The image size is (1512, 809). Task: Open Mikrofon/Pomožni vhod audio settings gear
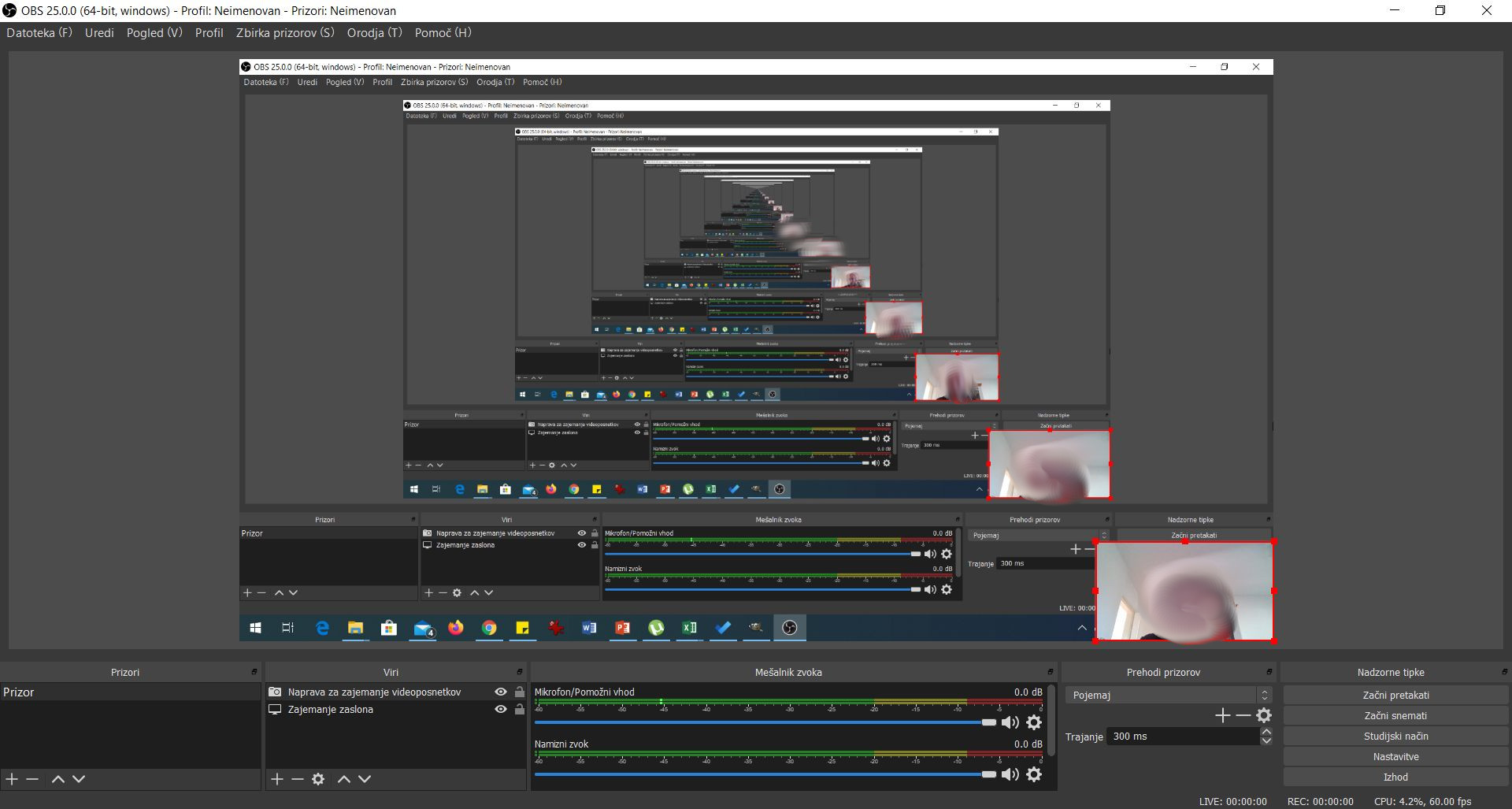pos(1034,722)
